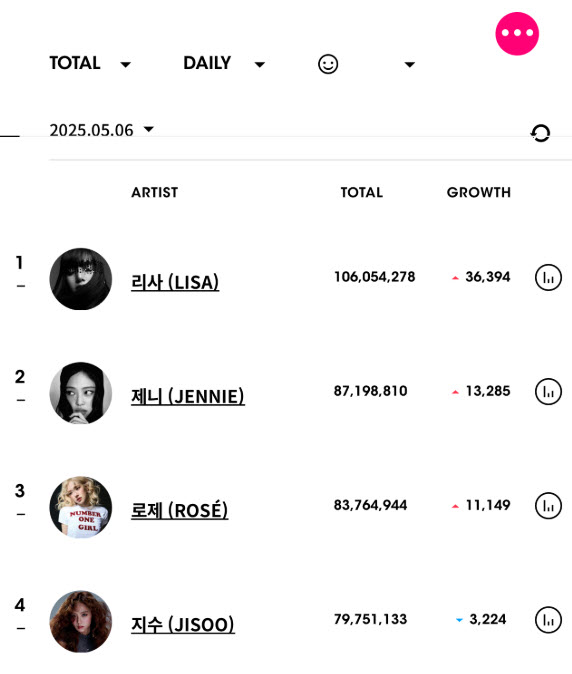Viewport: 572px width, 674px height.
Task: Click JISOO's profile thumbnail
Action: coord(81,621)
